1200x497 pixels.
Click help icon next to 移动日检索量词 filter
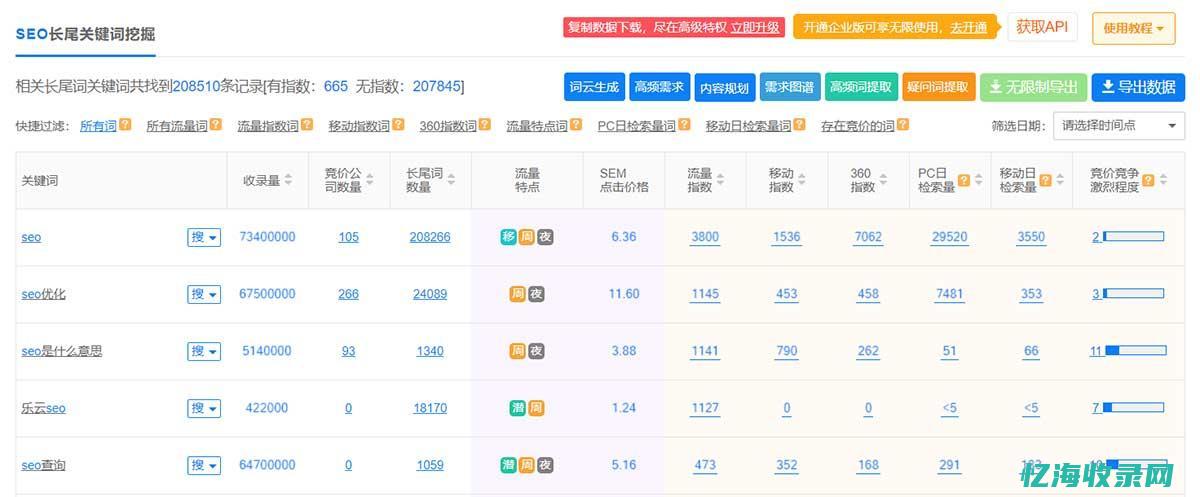coord(799,125)
